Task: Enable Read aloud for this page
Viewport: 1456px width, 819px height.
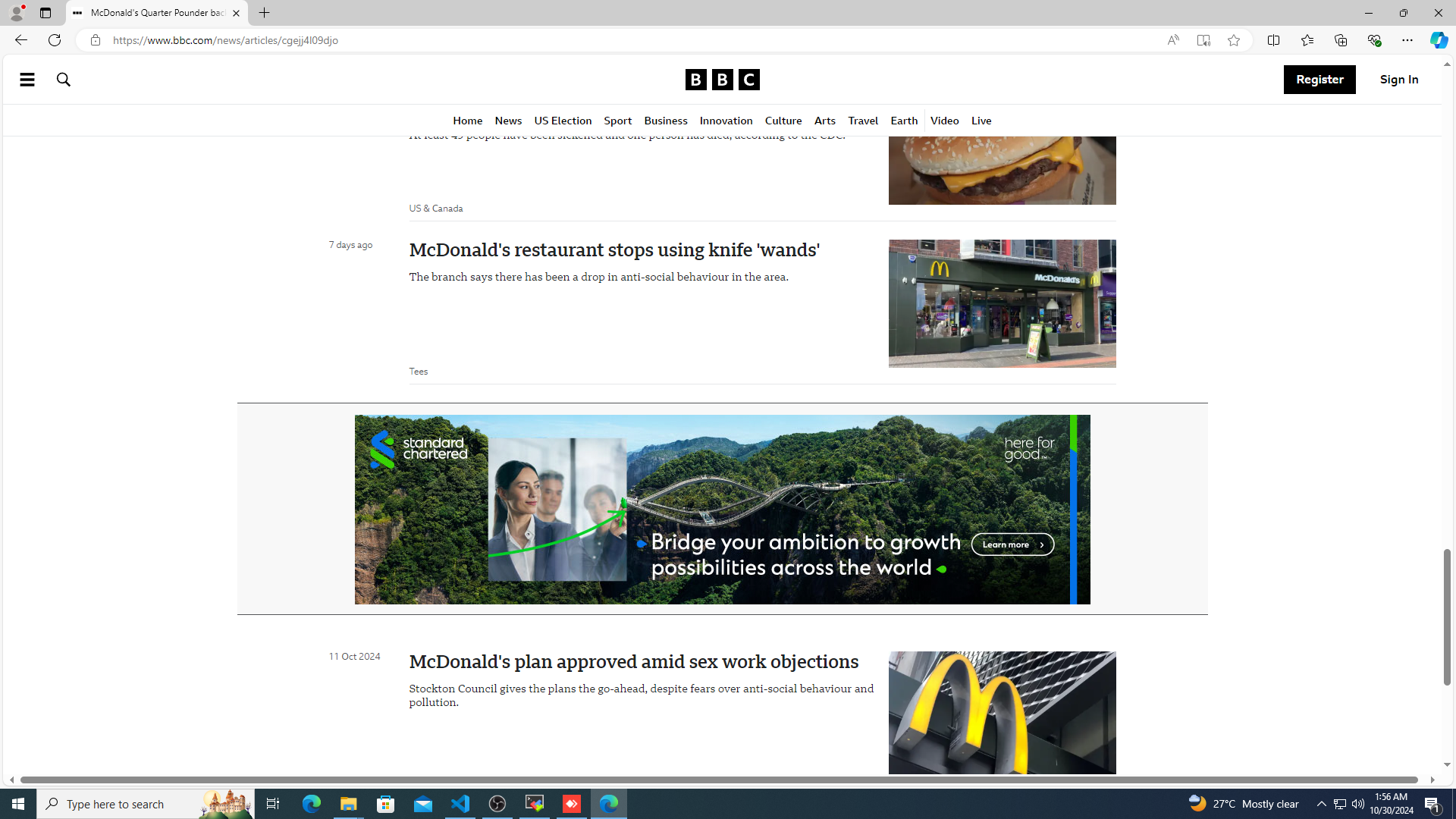Action: click(1173, 40)
